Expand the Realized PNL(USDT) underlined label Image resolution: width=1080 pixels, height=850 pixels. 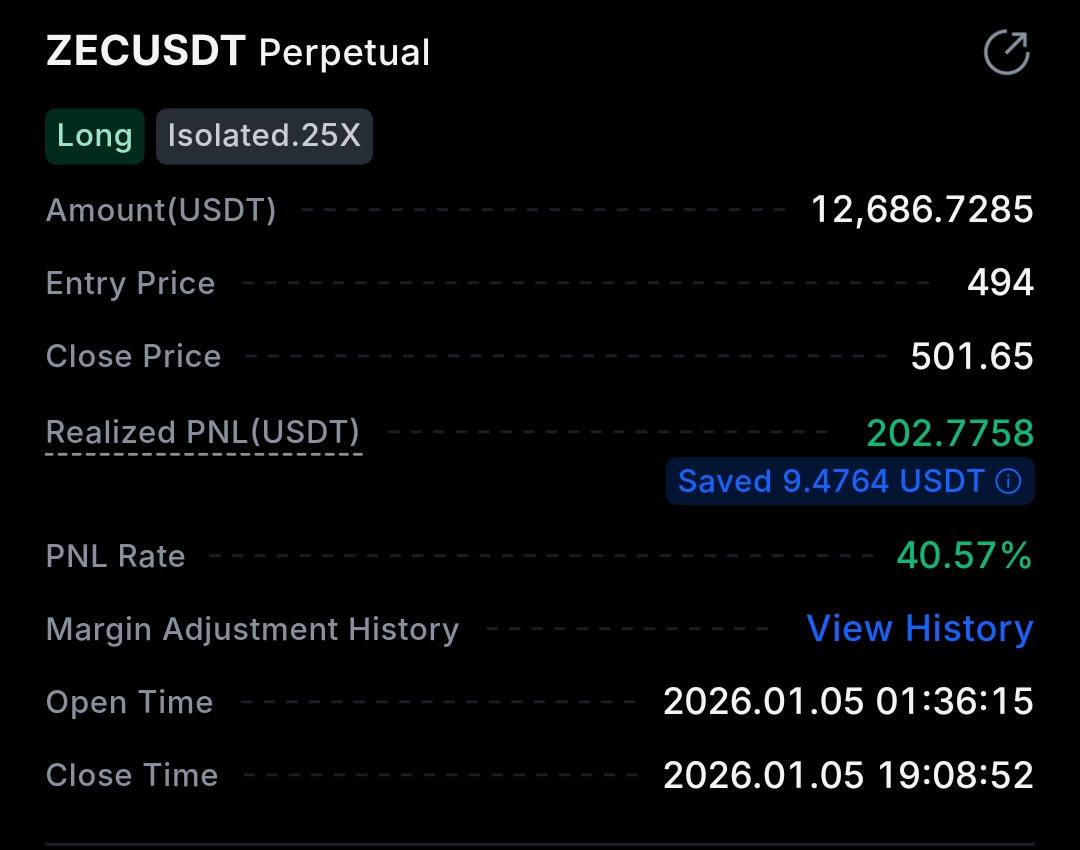pos(203,432)
